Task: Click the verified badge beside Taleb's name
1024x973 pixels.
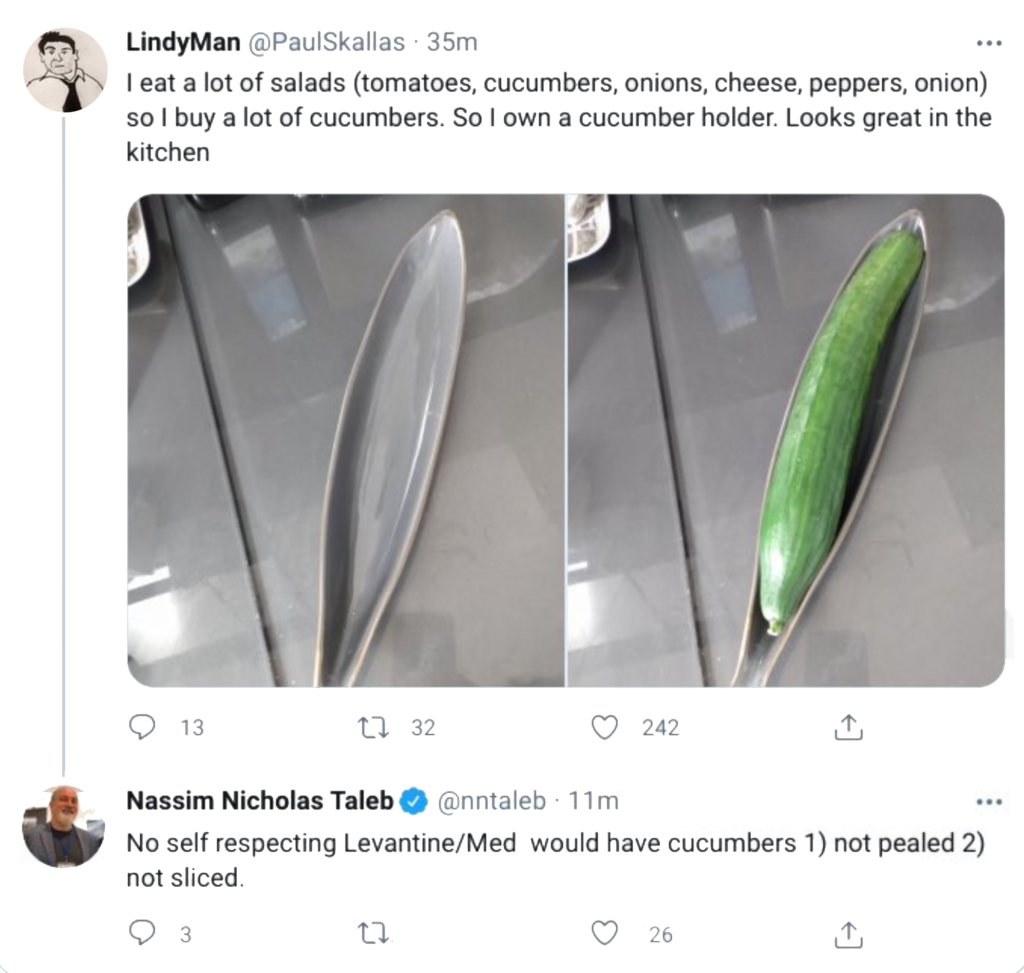Action: point(415,801)
